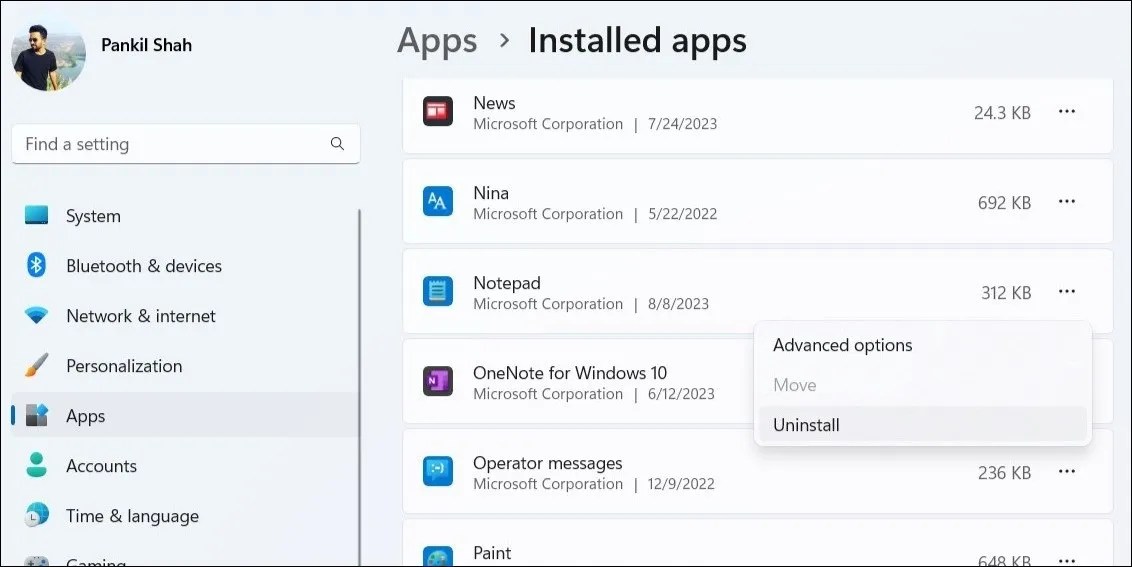Viewport: 1132px width, 567px height.
Task: Go to Bluetooth & devices settings
Action: (185, 265)
